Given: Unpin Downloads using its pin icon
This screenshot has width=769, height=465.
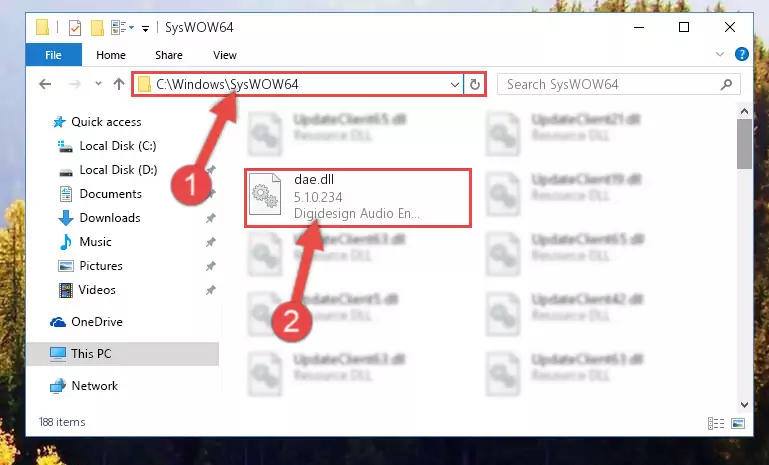Looking at the screenshot, I should pos(210,218).
